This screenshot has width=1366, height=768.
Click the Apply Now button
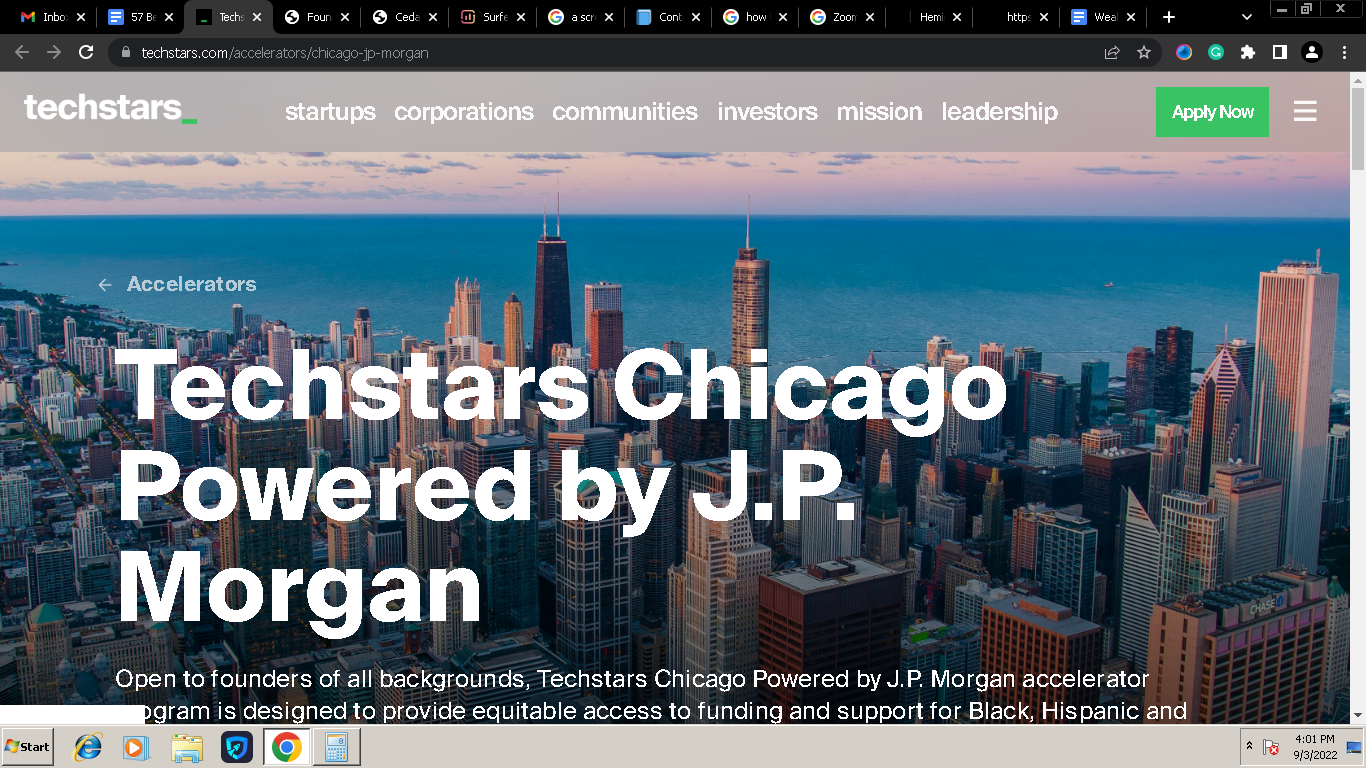[1212, 112]
